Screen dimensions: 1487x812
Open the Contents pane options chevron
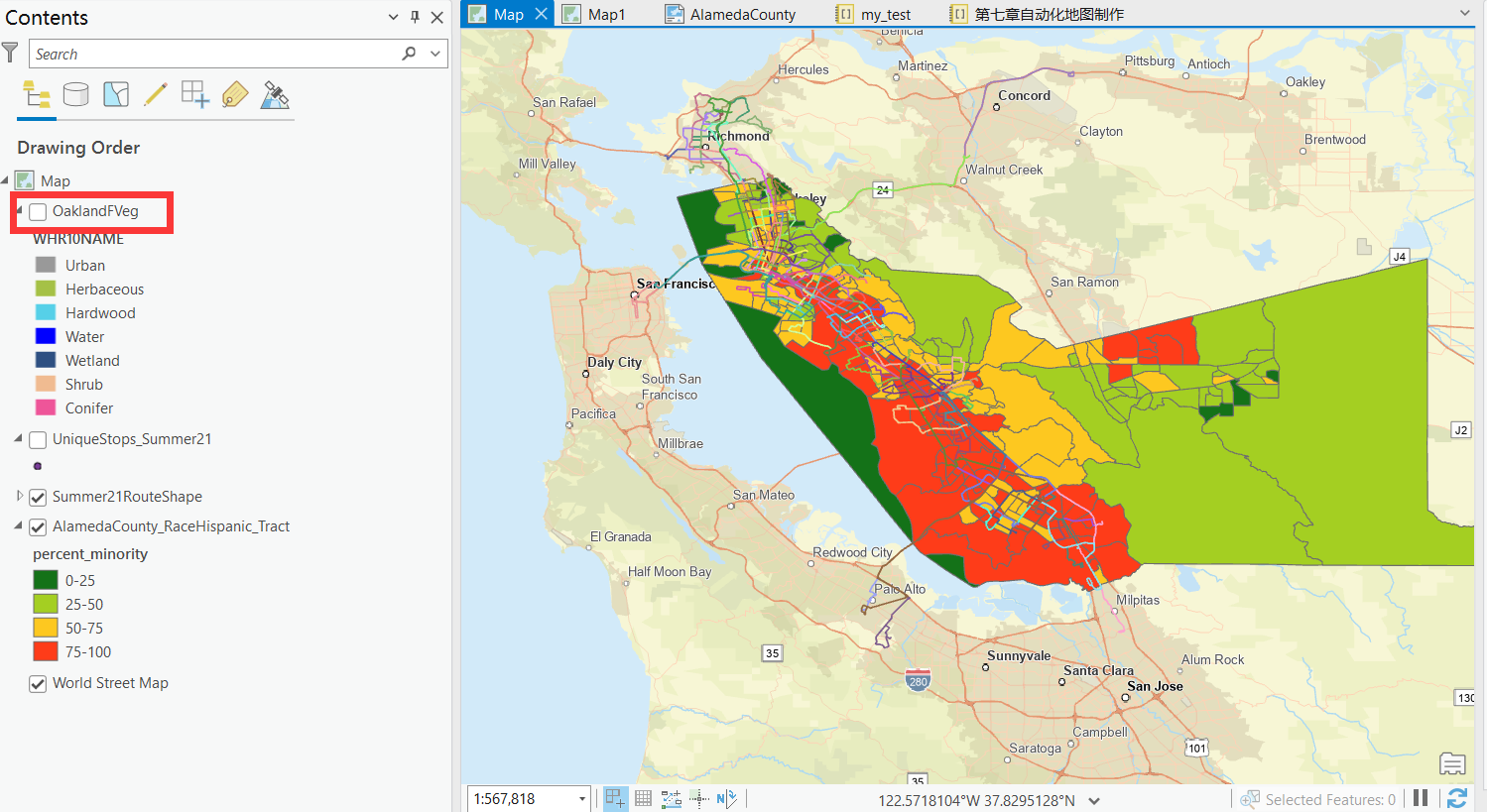point(393,17)
